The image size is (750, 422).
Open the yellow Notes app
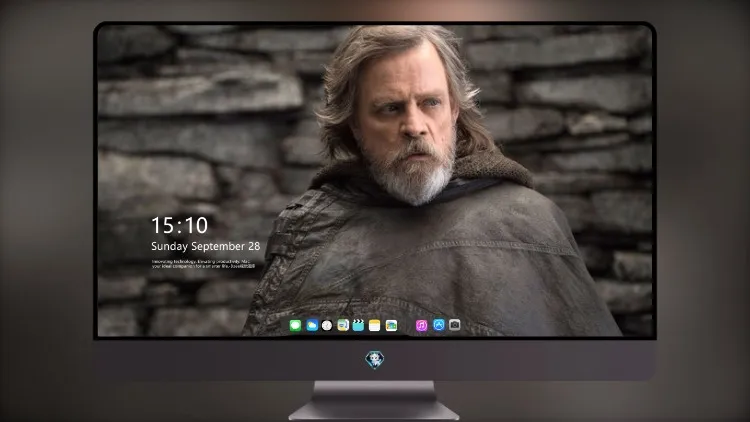pos(375,325)
